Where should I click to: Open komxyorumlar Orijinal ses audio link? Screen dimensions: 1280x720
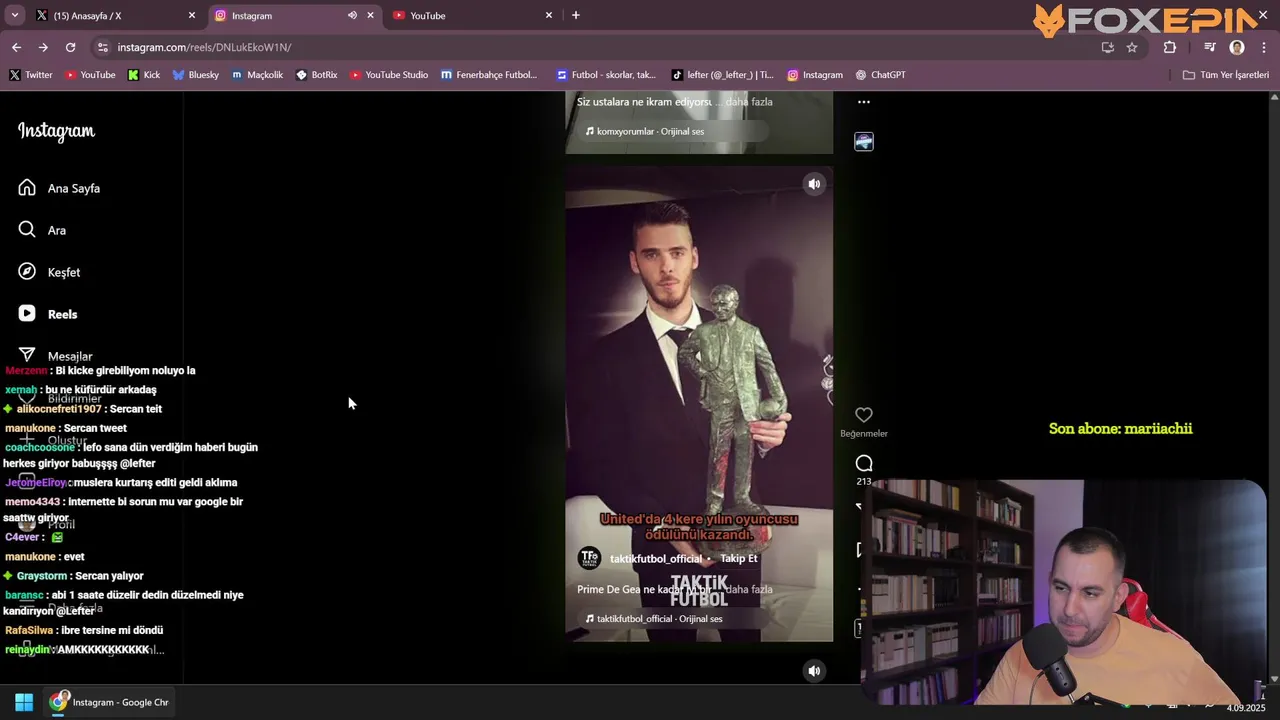tap(645, 131)
